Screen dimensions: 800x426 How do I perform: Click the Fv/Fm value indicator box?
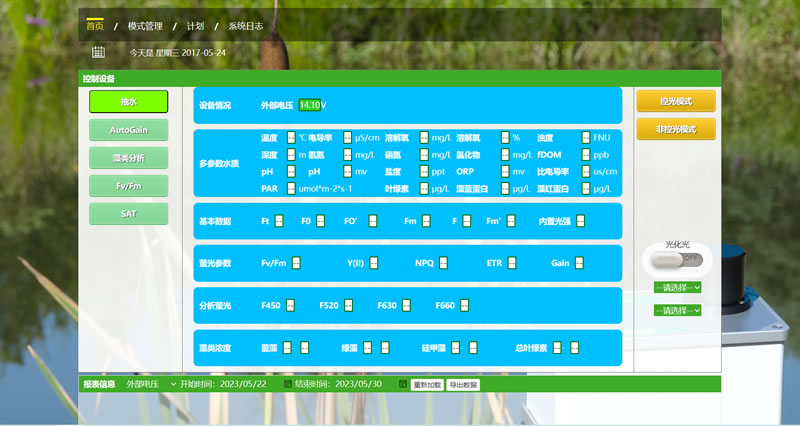(x=296, y=263)
